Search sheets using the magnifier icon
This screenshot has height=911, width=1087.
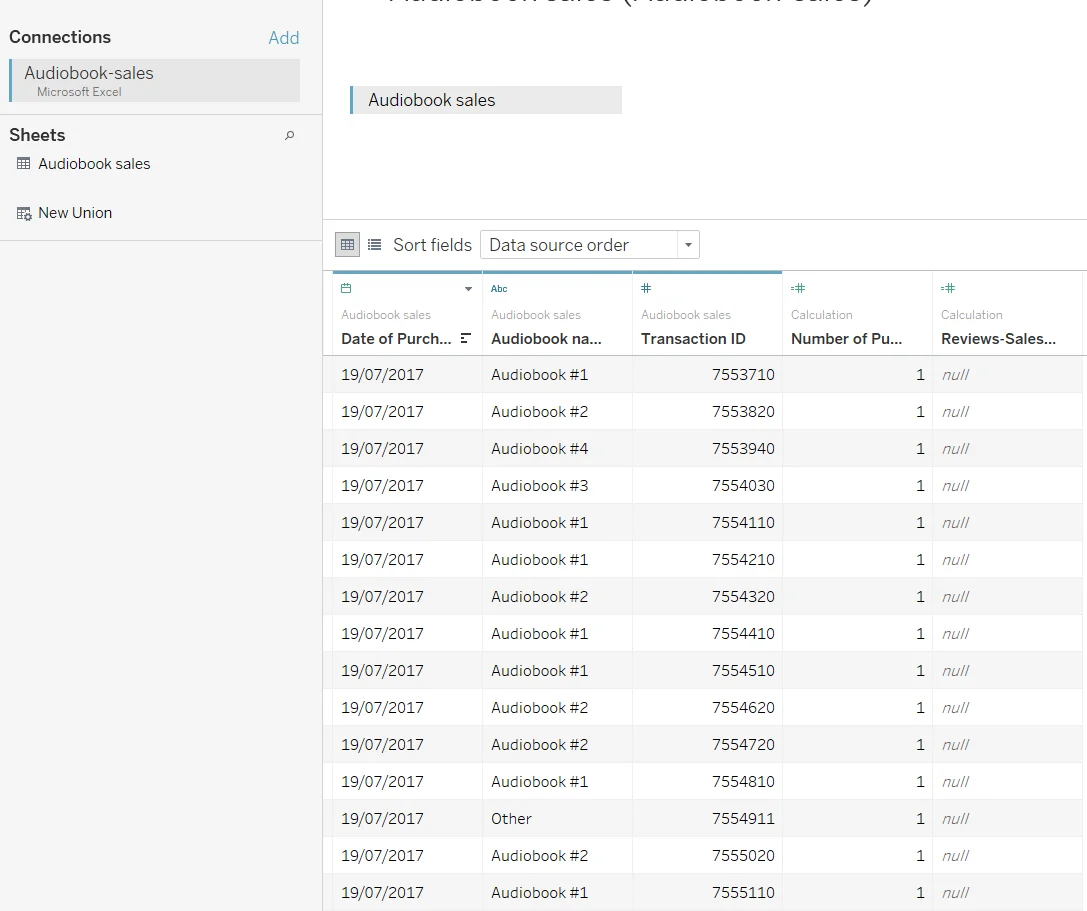[290, 135]
